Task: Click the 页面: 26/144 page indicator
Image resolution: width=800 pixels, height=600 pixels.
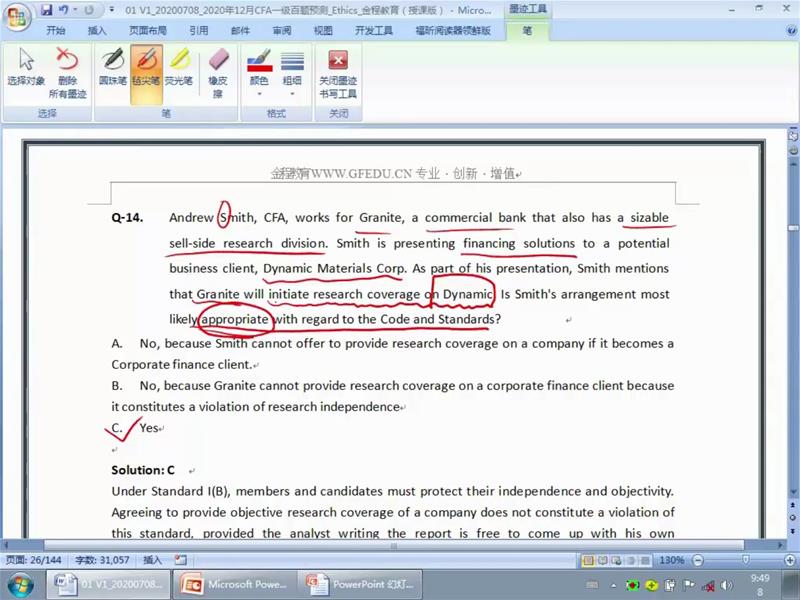Action: pos(33,561)
